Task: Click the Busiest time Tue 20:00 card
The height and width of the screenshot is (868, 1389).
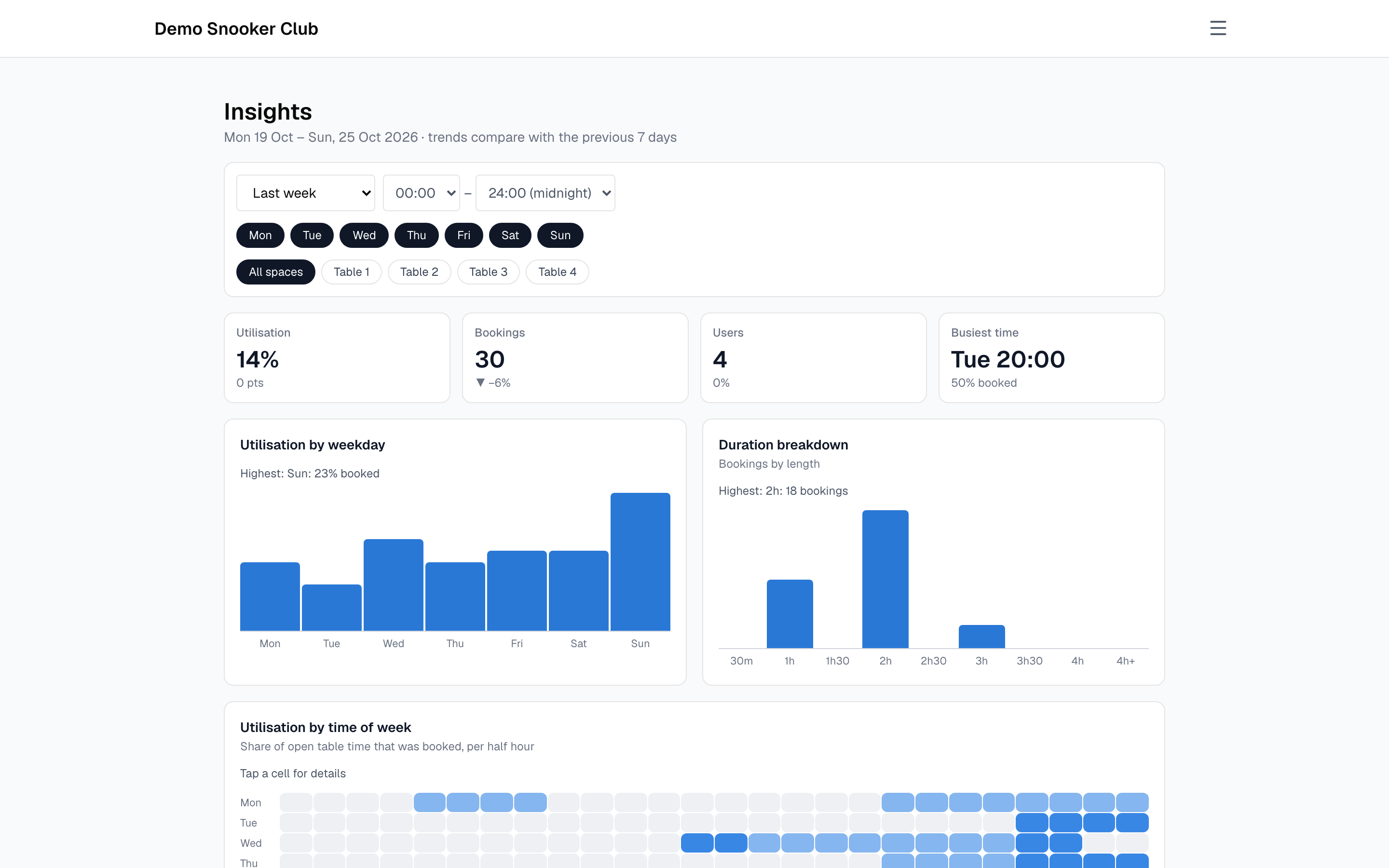Action: pyautogui.click(x=1051, y=358)
